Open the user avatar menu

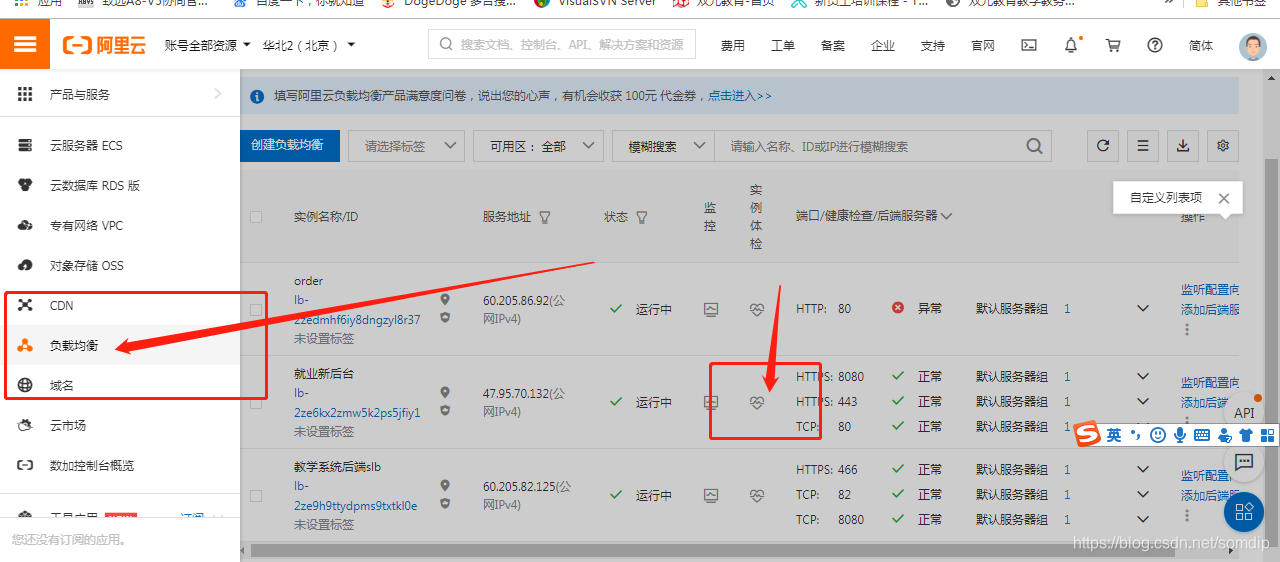(x=1252, y=46)
